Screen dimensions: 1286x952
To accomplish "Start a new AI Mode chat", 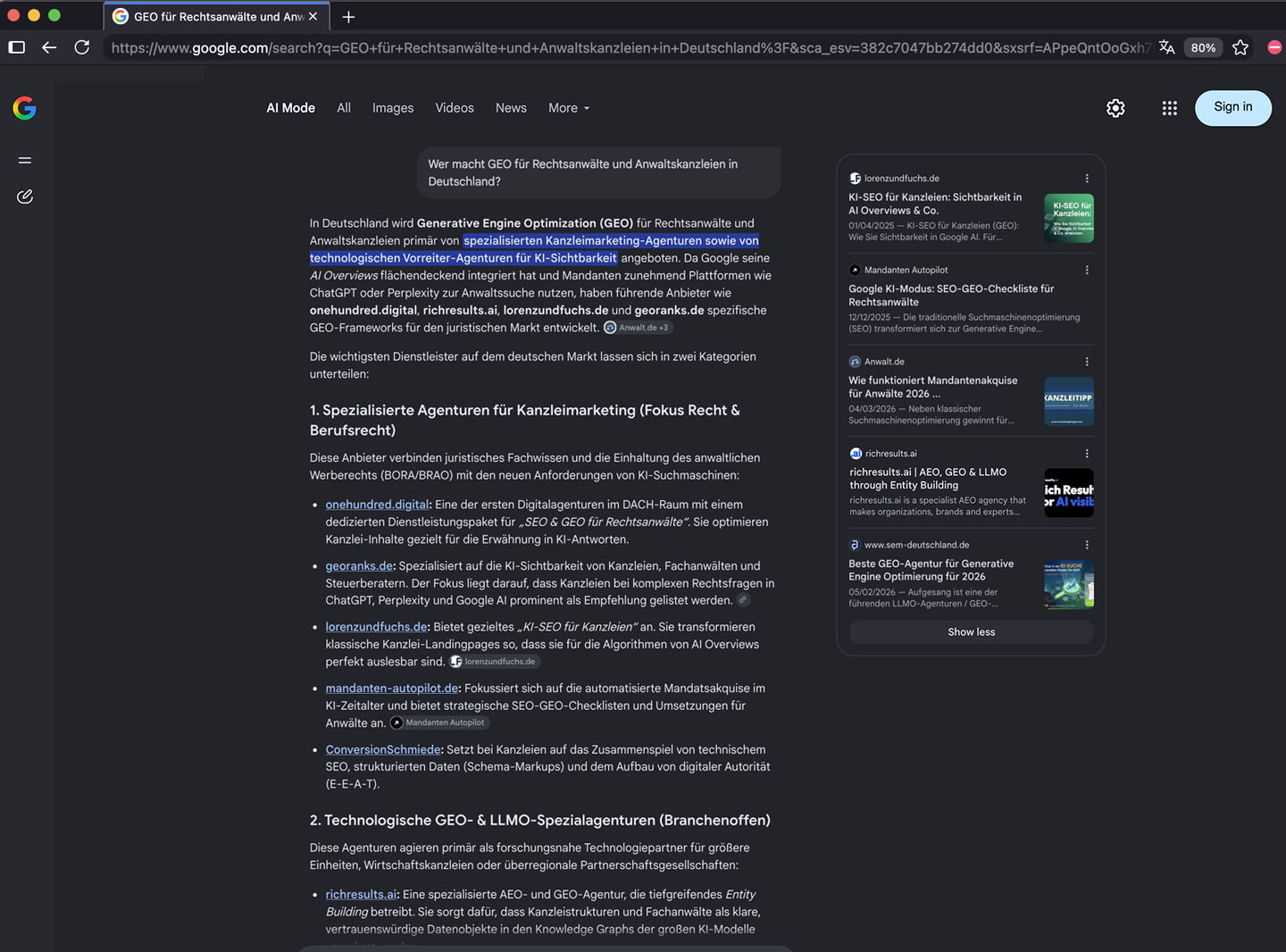I will tap(25, 196).
